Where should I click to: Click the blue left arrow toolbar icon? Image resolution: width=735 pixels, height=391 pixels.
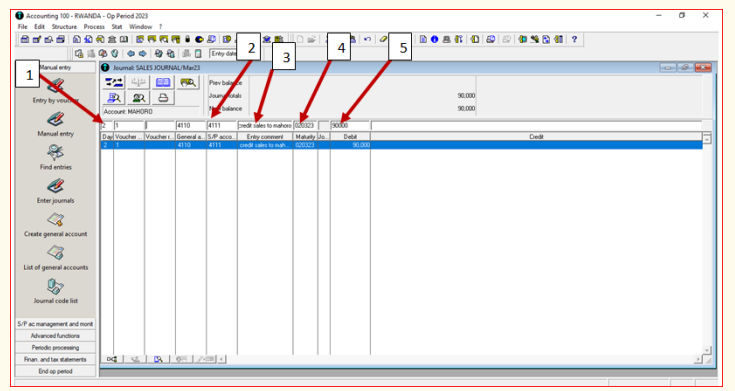131,53
